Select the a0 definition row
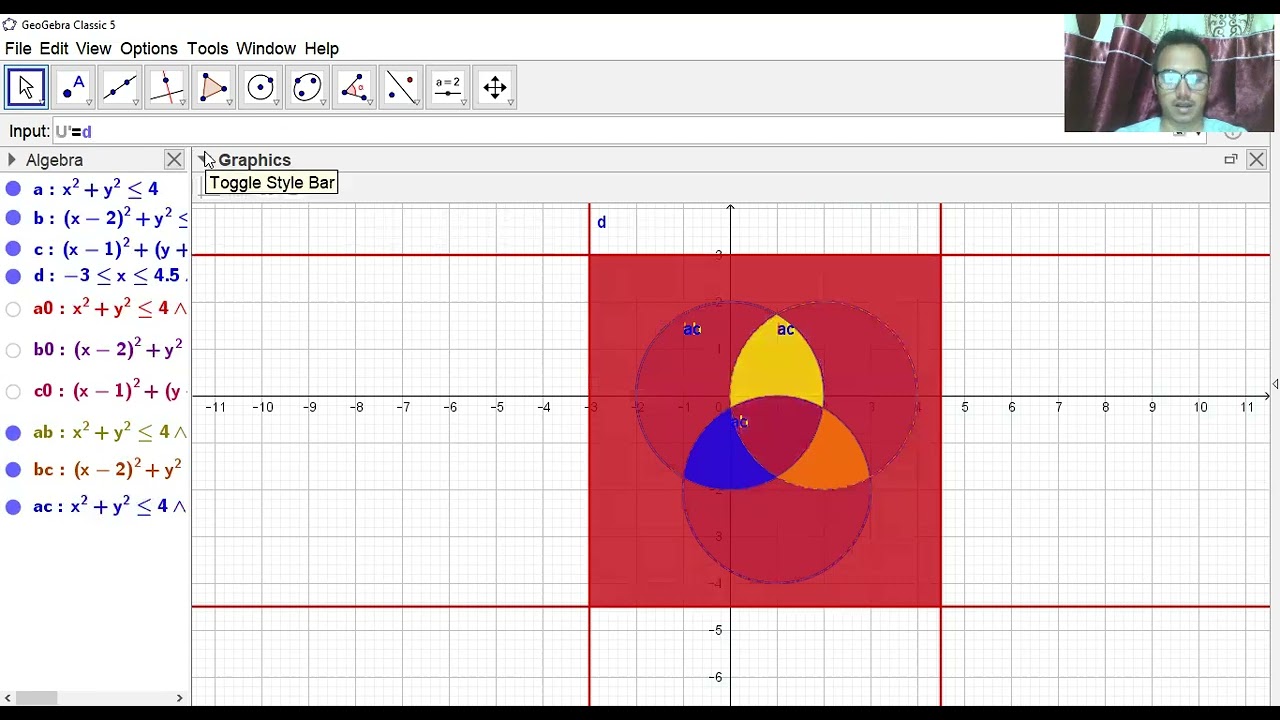This screenshot has width=1280, height=720. click(110, 309)
